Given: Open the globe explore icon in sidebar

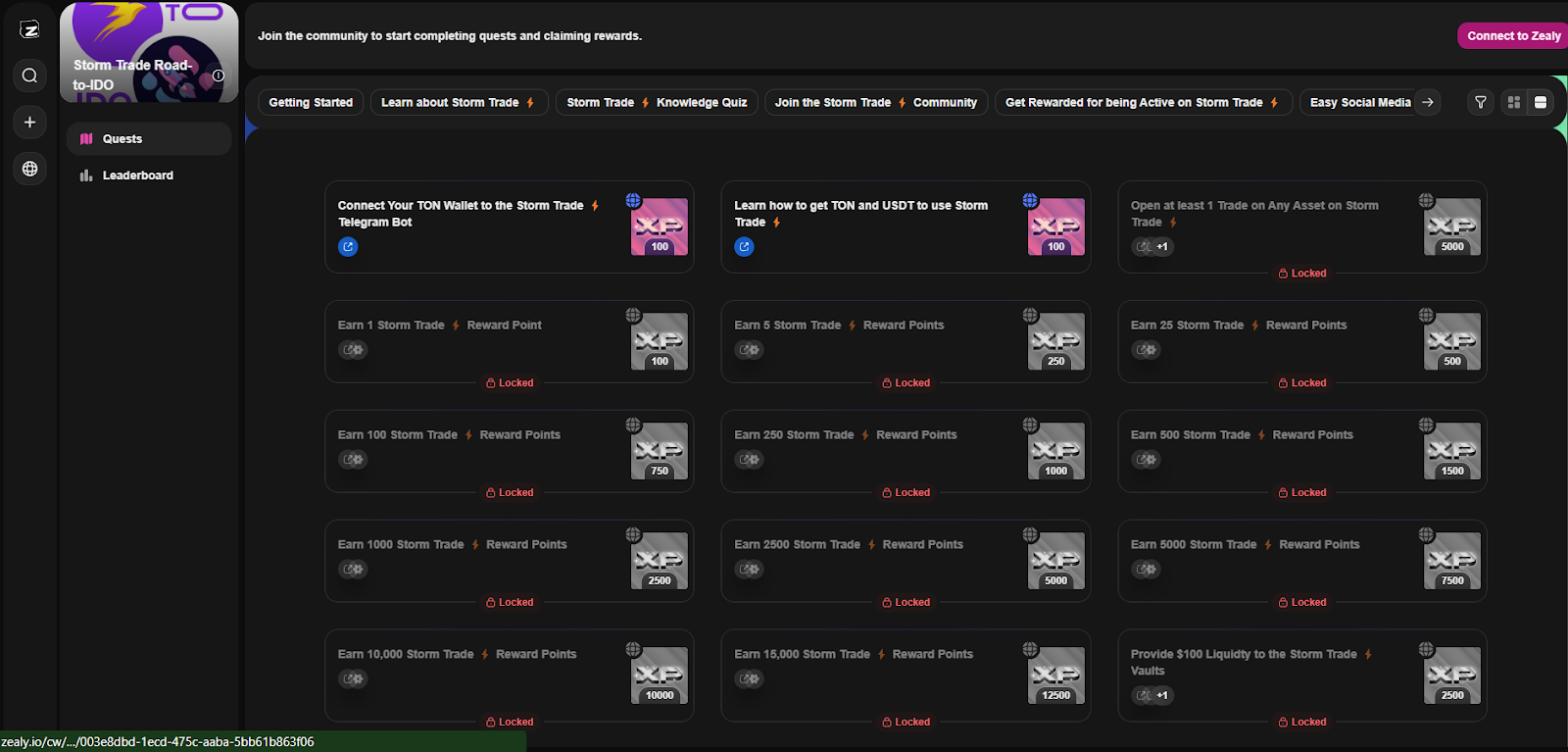Looking at the screenshot, I should click(x=29, y=169).
